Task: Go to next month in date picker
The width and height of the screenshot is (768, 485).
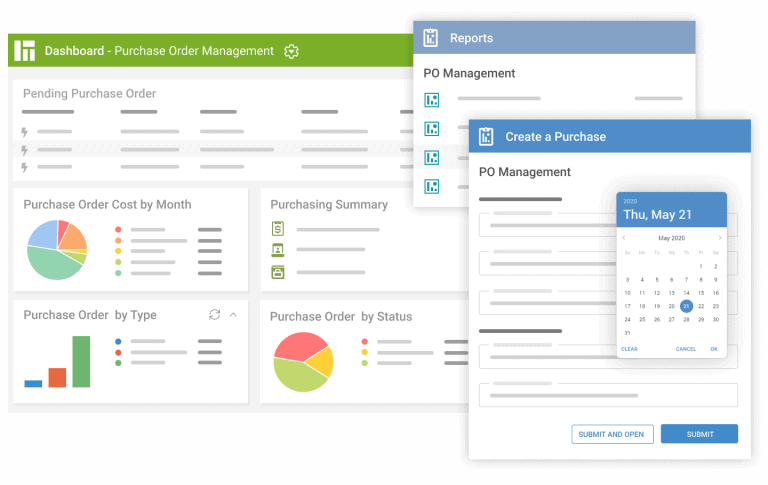Action: pyautogui.click(x=720, y=238)
